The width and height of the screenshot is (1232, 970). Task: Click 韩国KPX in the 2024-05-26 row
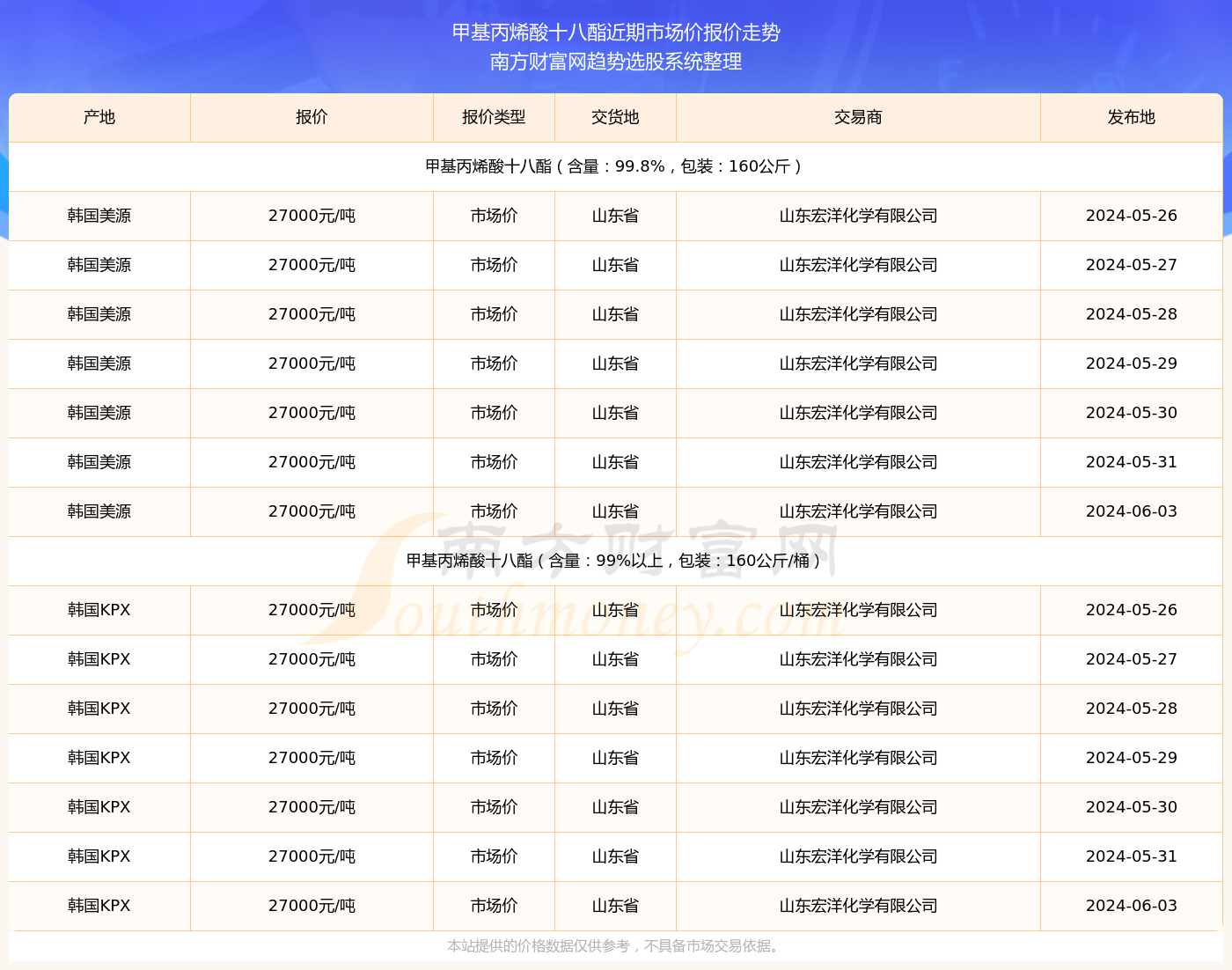(x=99, y=610)
